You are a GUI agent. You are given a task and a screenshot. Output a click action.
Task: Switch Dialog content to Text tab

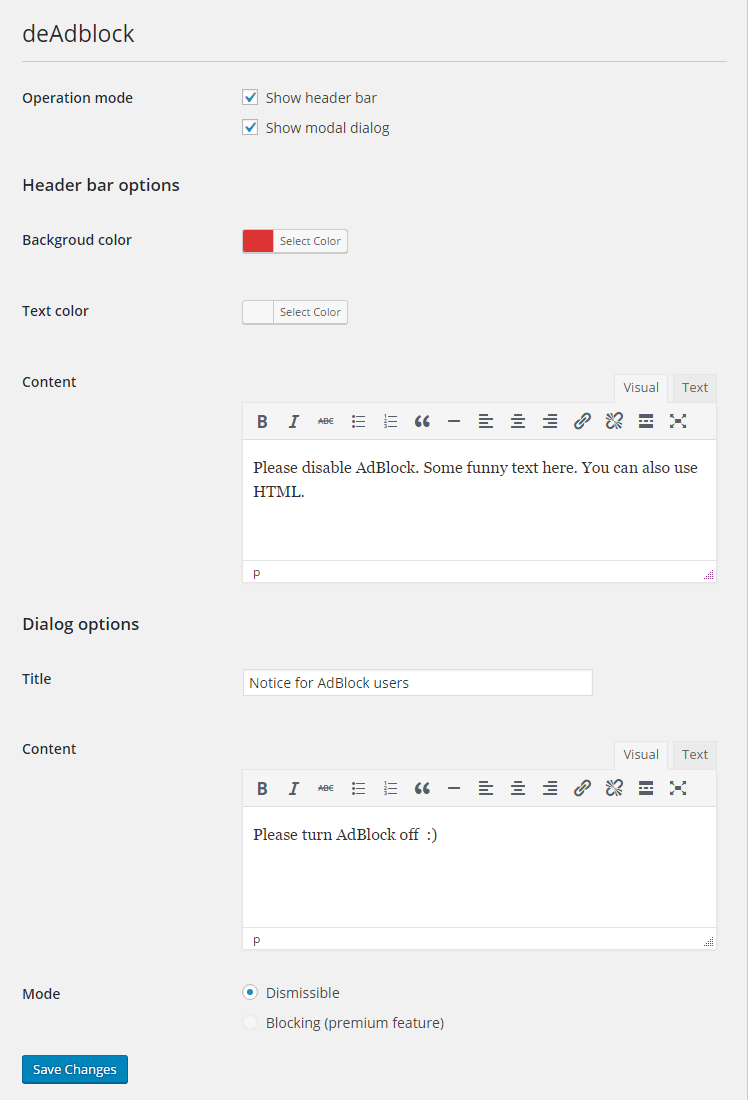point(695,755)
